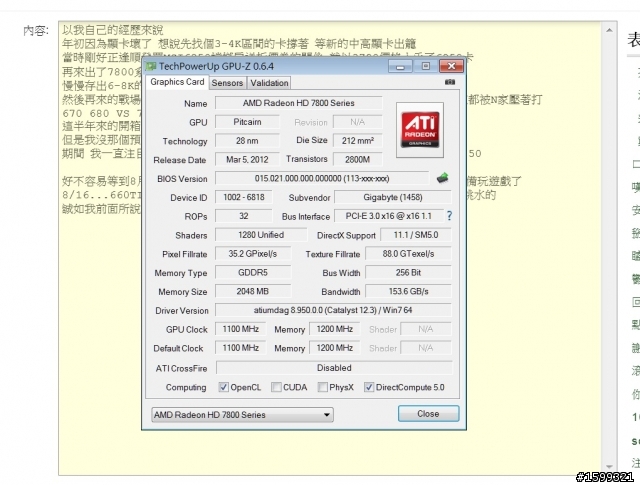Open Bus Interface question mark help
This screenshot has width=640, height=485.
coord(449,216)
